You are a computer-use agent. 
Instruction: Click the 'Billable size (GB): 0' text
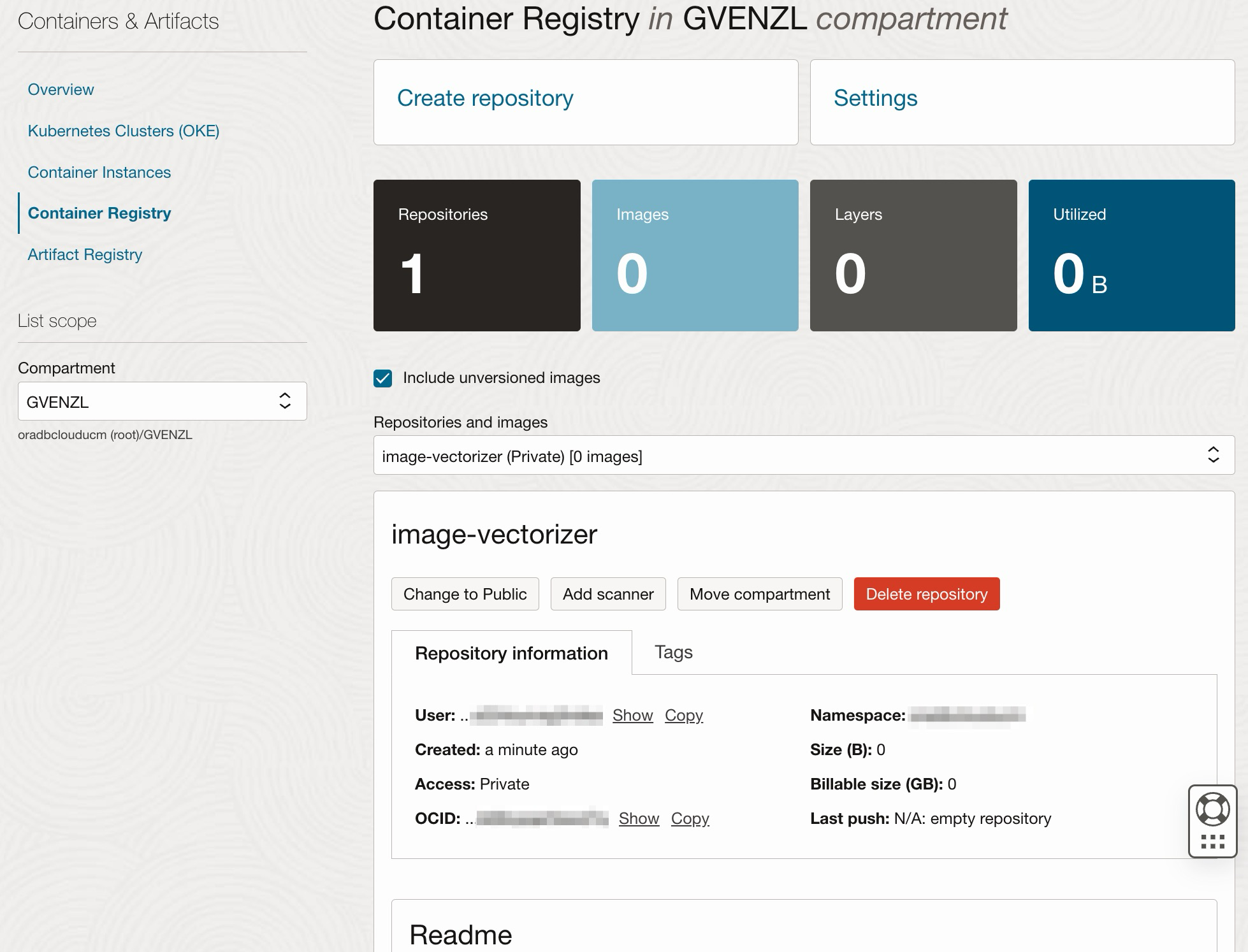coord(883,784)
